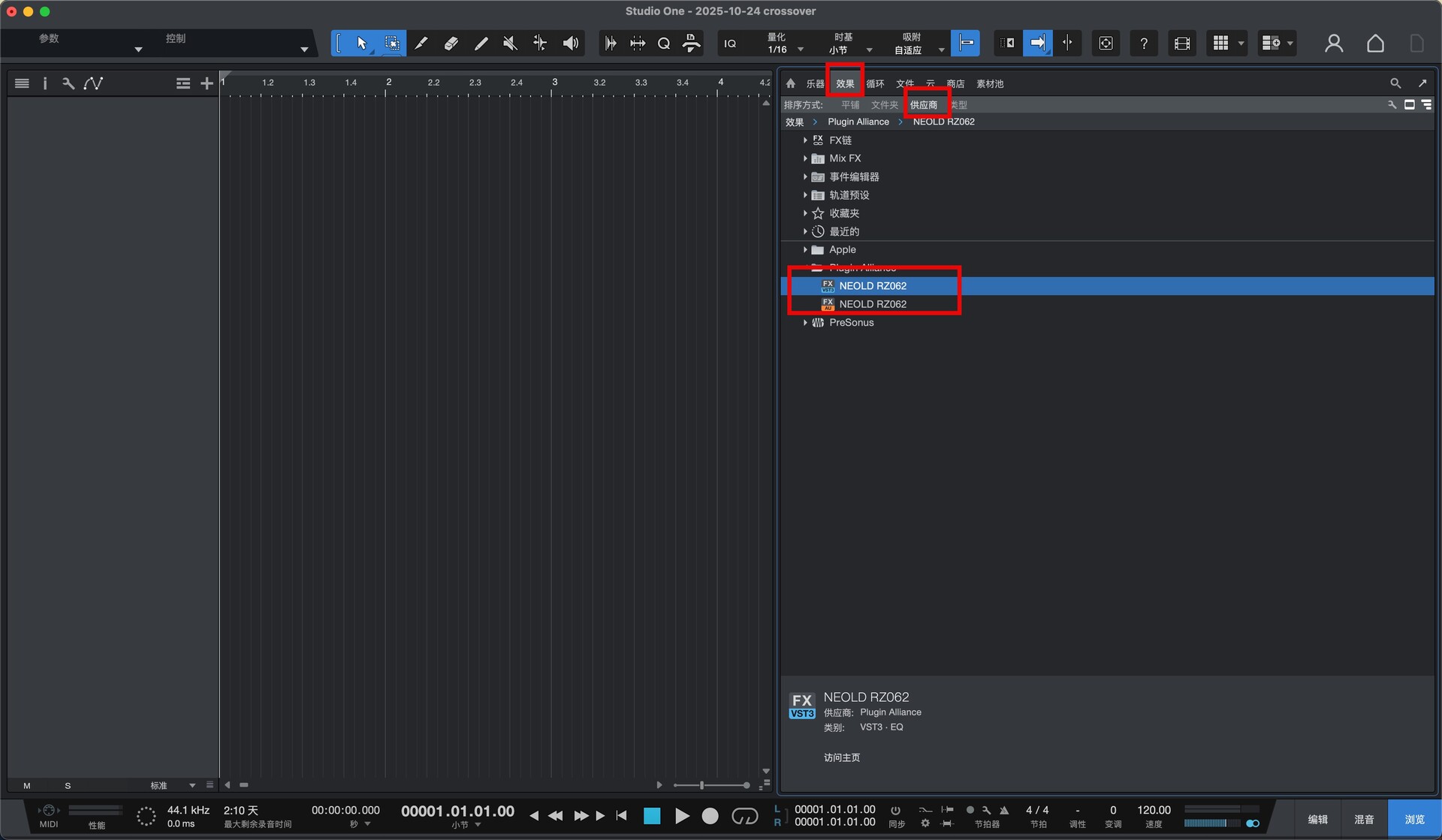Toggle the Snap to grid button
This screenshot has width=1442, height=840.
pyautogui.click(x=965, y=43)
